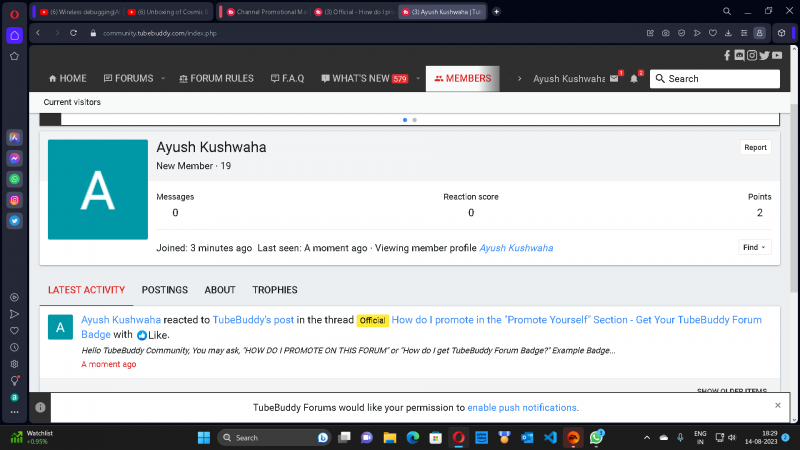Click the second carousel dot indicator
The image size is (800, 450).
(415, 120)
